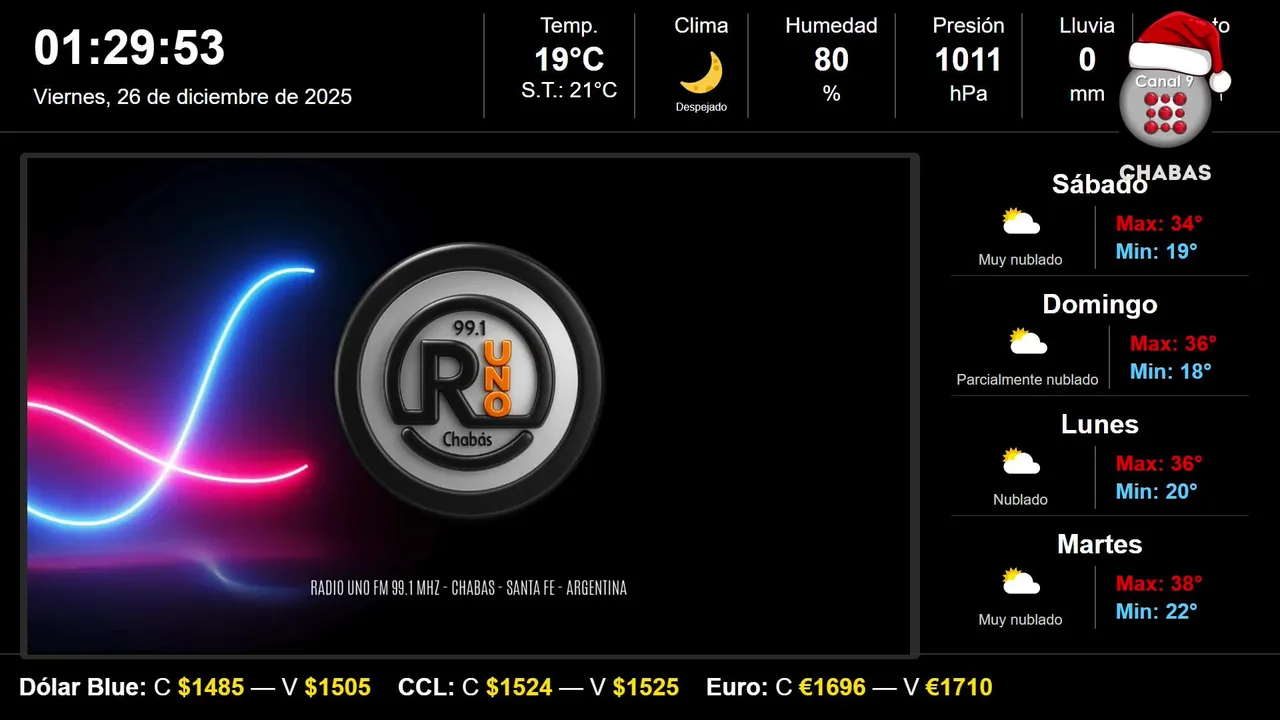Click the CCL label
The height and width of the screenshot is (720, 1280).
coord(426,687)
